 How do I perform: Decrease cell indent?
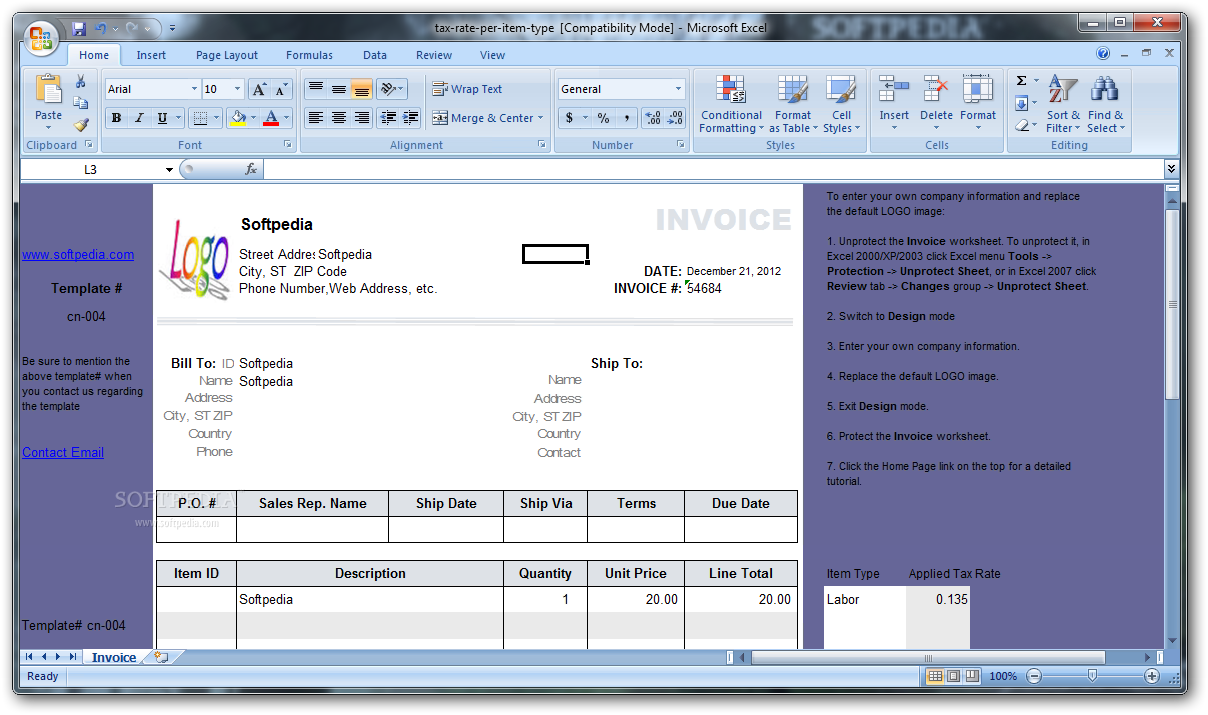point(388,118)
